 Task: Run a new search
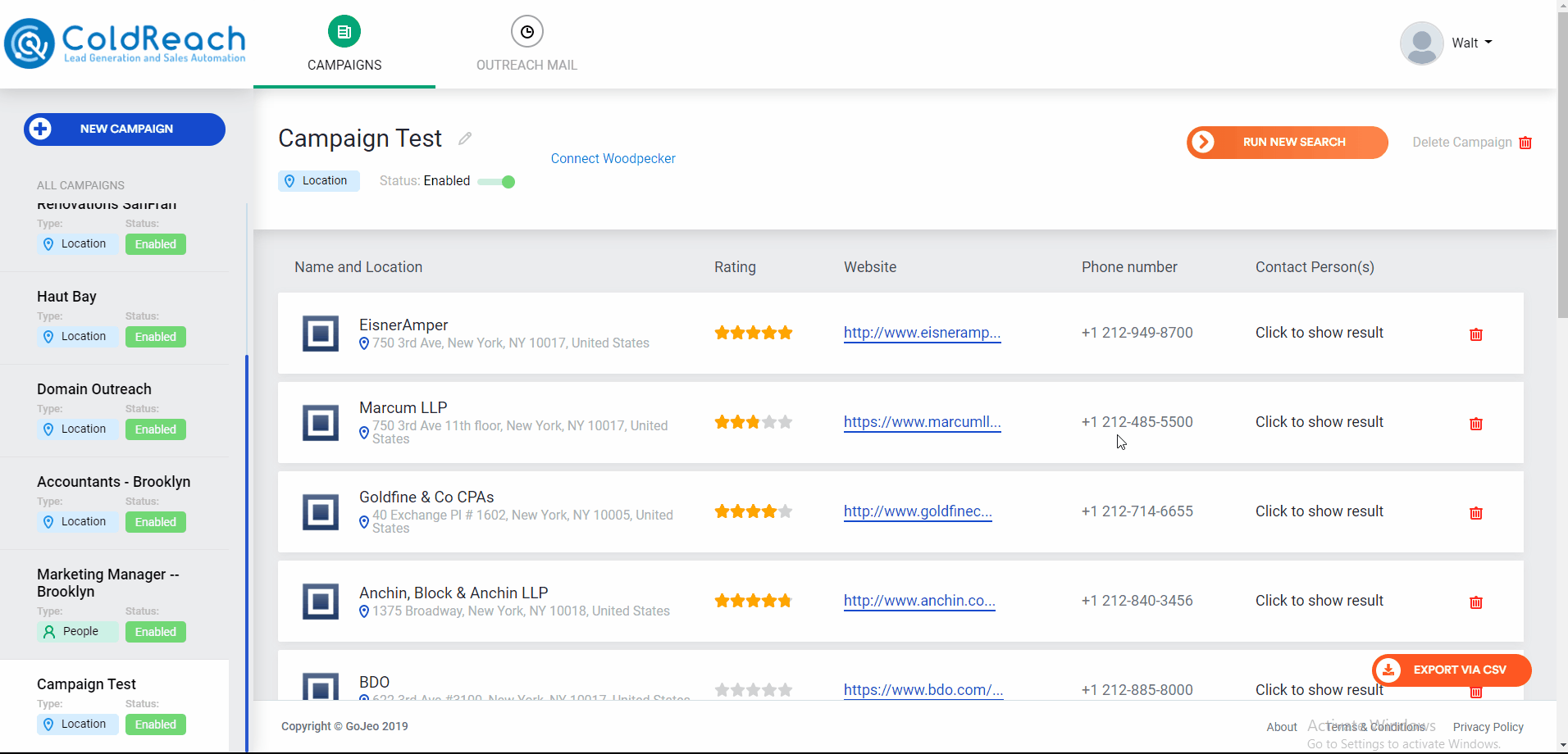coord(1288,143)
